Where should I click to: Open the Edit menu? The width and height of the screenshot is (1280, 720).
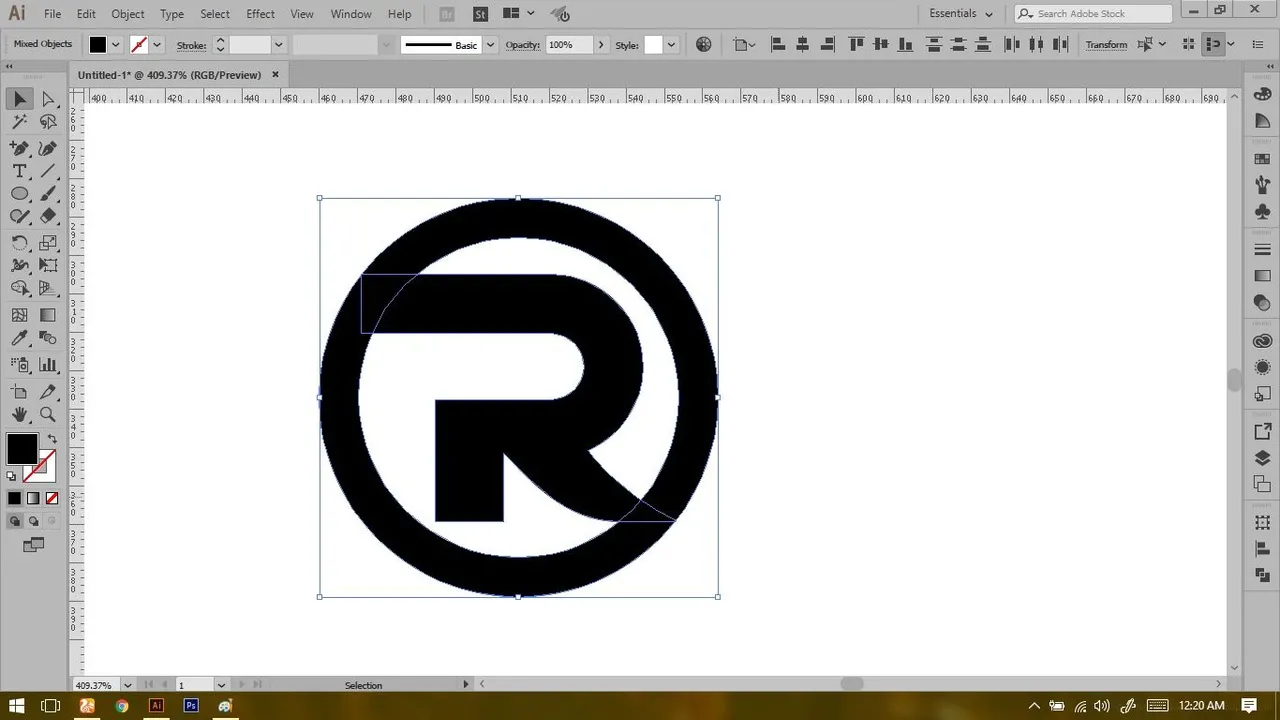[x=86, y=14]
